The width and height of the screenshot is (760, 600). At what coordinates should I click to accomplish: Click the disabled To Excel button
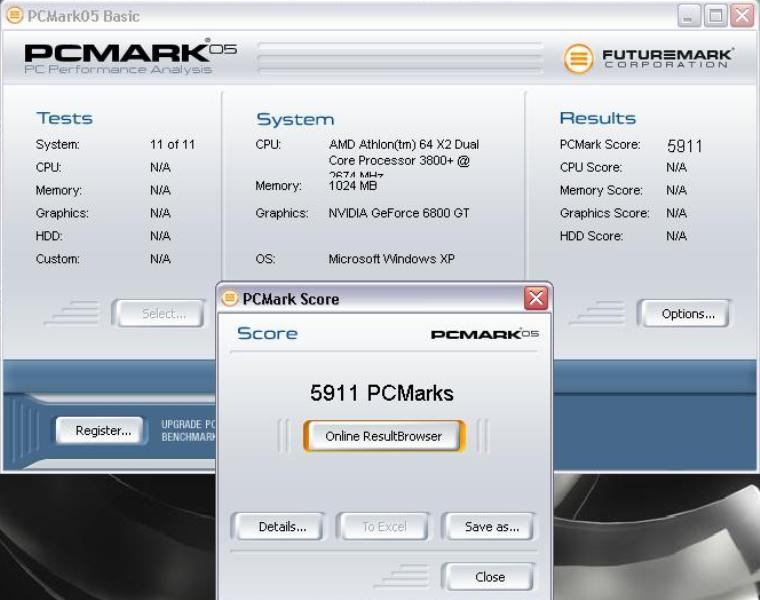pos(384,527)
